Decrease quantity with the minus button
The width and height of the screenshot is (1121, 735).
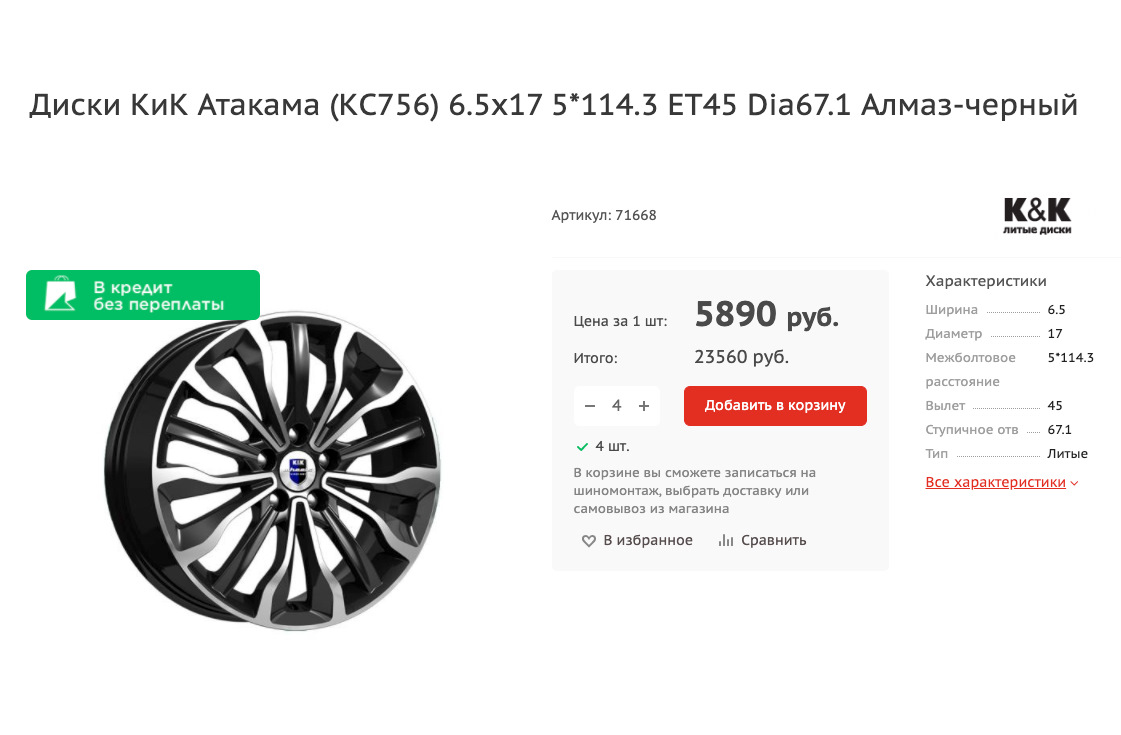tap(590, 406)
